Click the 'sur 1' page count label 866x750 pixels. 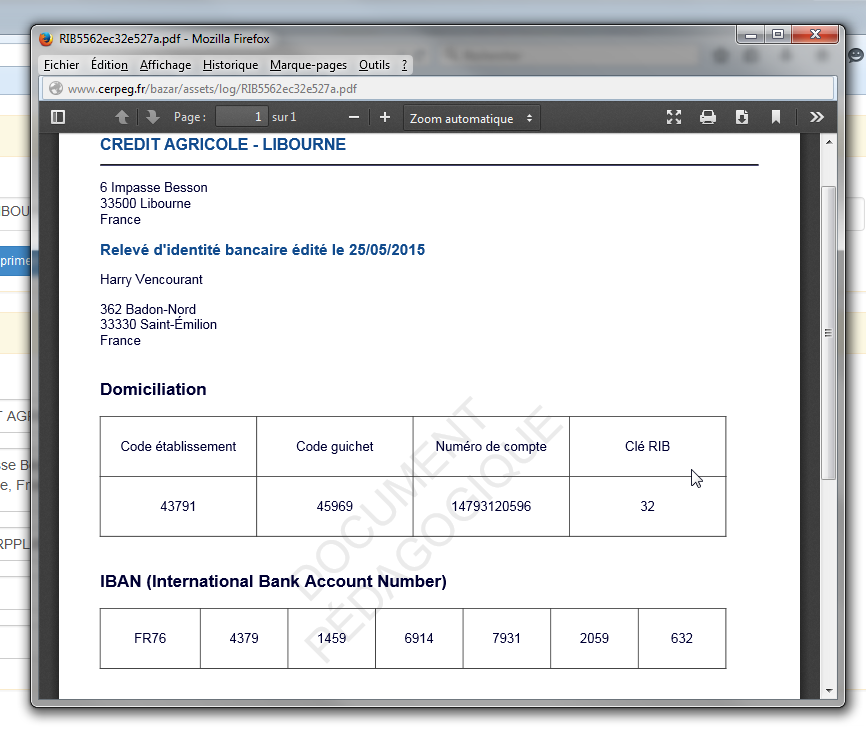[x=284, y=117]
